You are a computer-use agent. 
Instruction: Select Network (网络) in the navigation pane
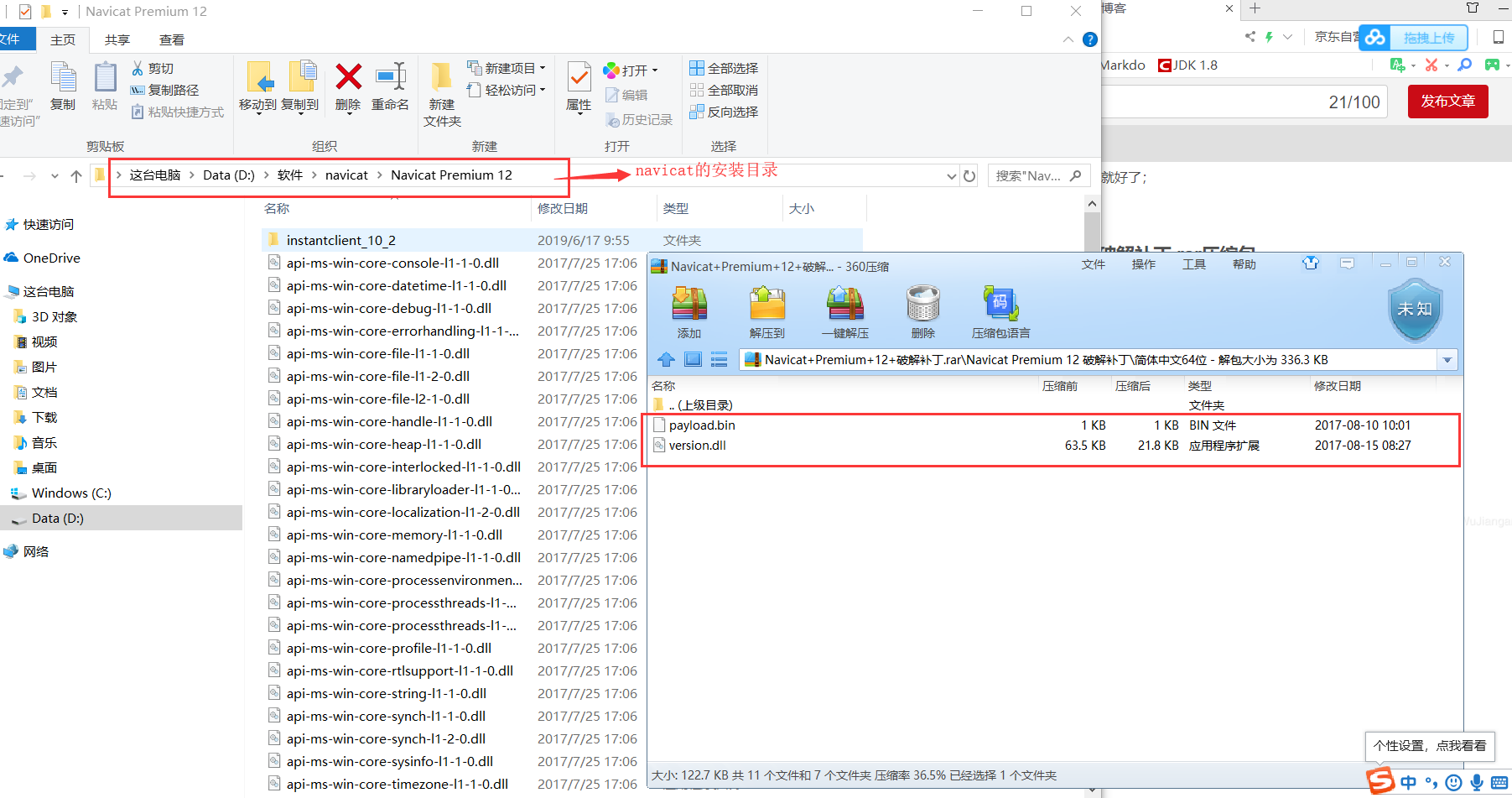36,551
